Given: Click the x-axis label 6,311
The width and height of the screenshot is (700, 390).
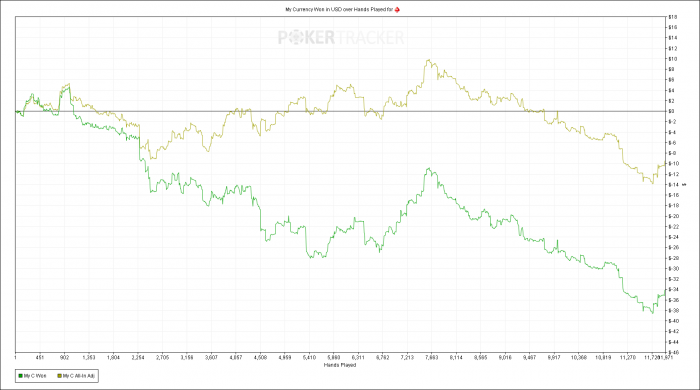Looking at the screenshot, I should (358, 357).
